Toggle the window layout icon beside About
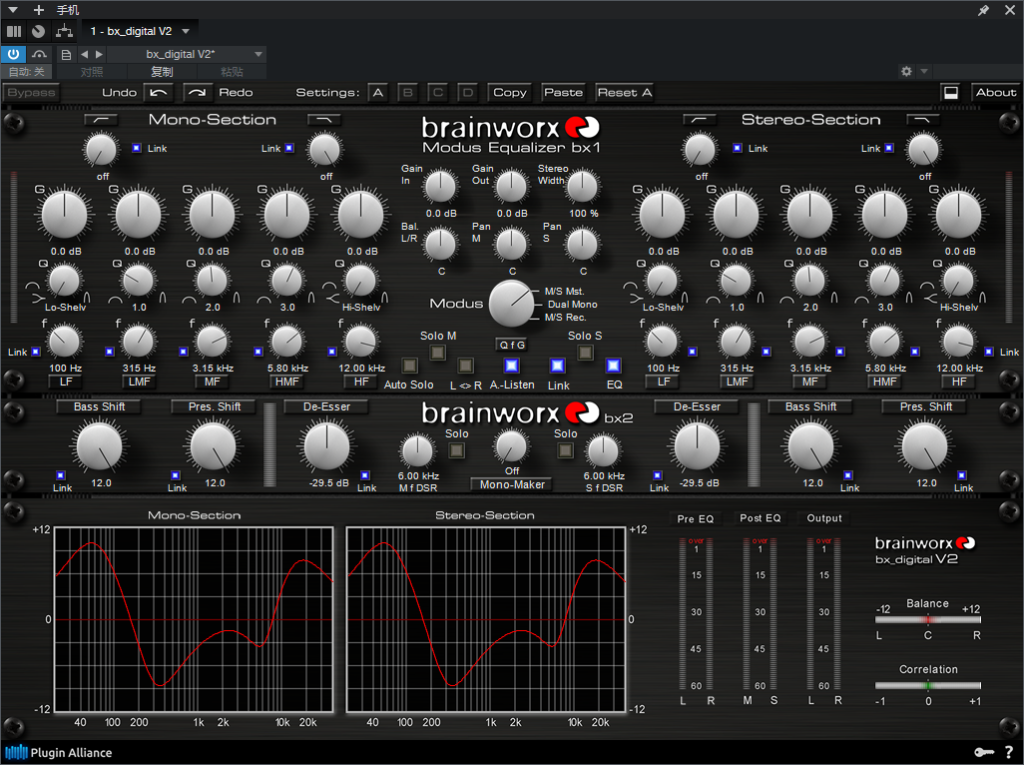Screen dimensions: 1024x765 coord(950,93)
